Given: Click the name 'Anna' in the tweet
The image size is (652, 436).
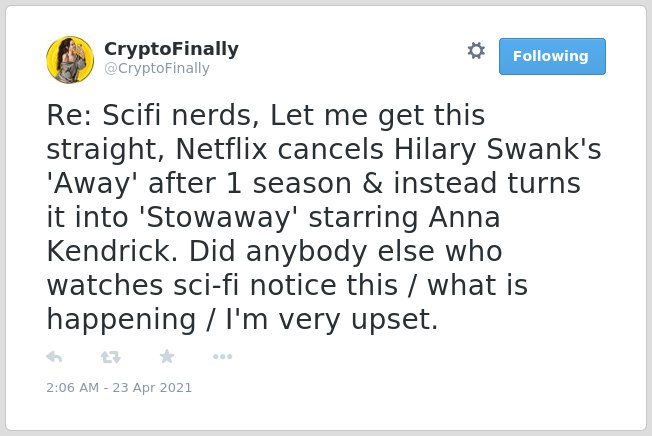Looking at the screenshot, I should [464, 217].
